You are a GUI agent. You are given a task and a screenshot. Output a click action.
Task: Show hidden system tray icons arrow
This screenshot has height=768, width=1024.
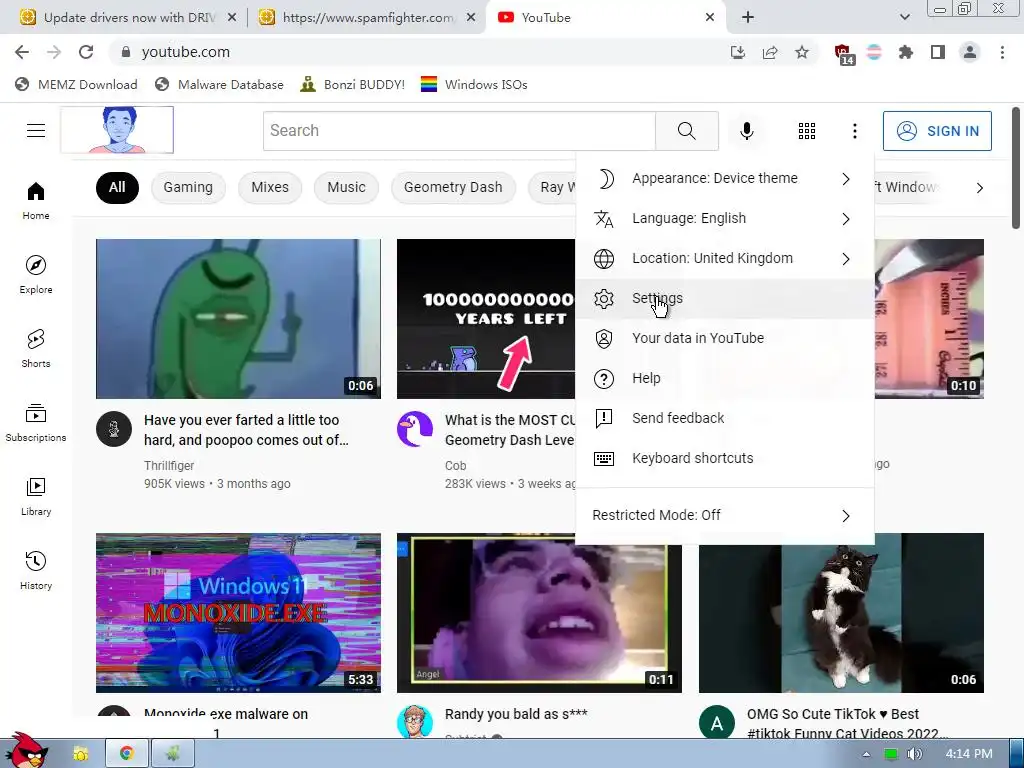pyautogui.click(x=866, y=754)
